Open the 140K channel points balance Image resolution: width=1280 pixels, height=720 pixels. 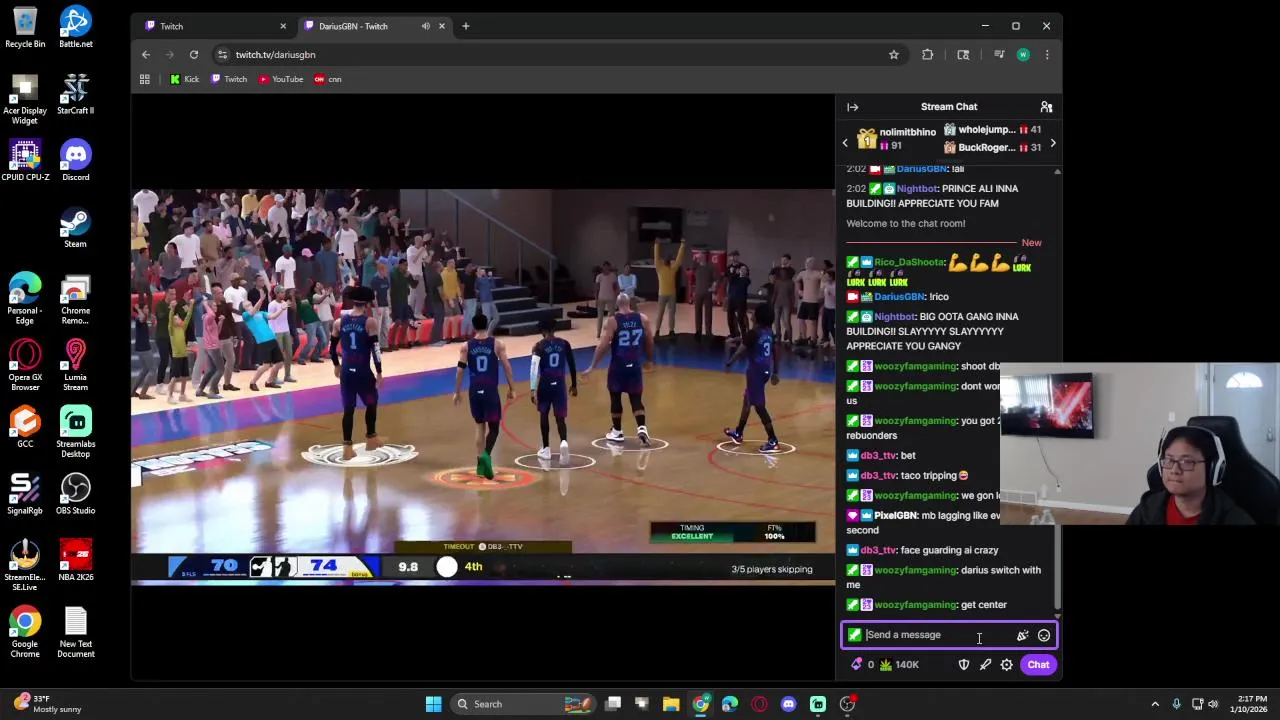tap(899, 664)
